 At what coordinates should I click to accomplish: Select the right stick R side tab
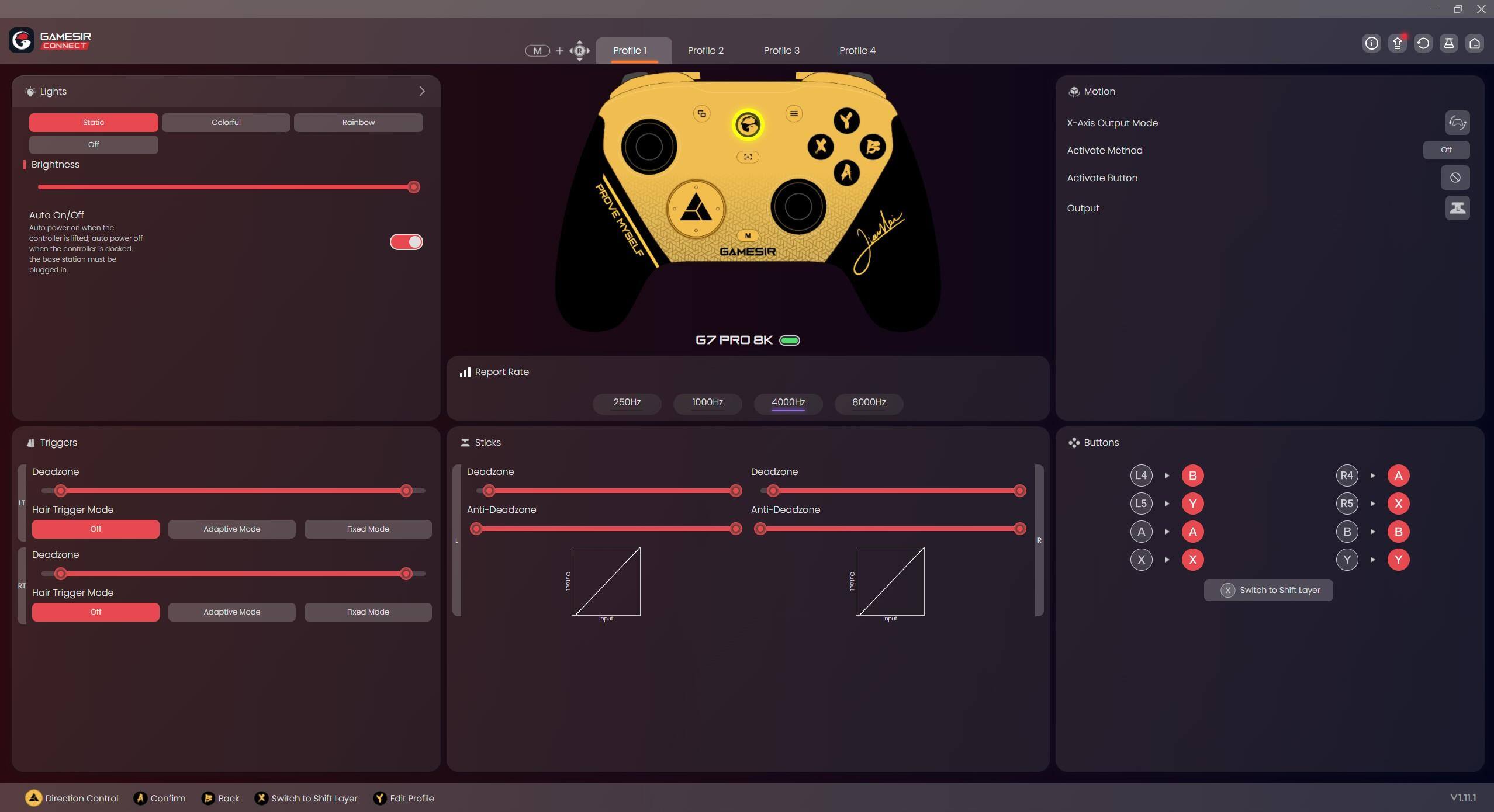point(1039,540)
